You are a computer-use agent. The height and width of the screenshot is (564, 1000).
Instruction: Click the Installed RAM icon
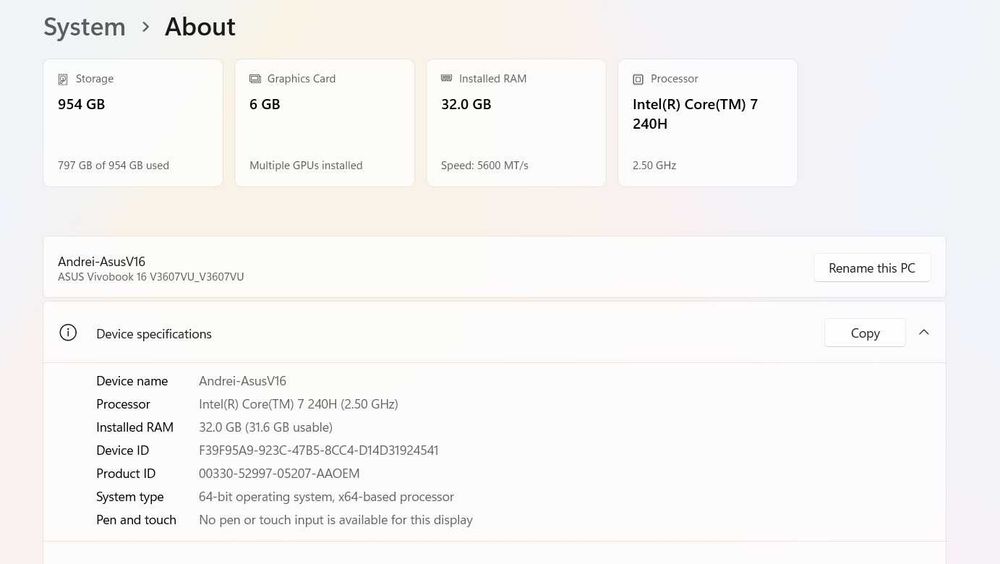coord(447,79)
